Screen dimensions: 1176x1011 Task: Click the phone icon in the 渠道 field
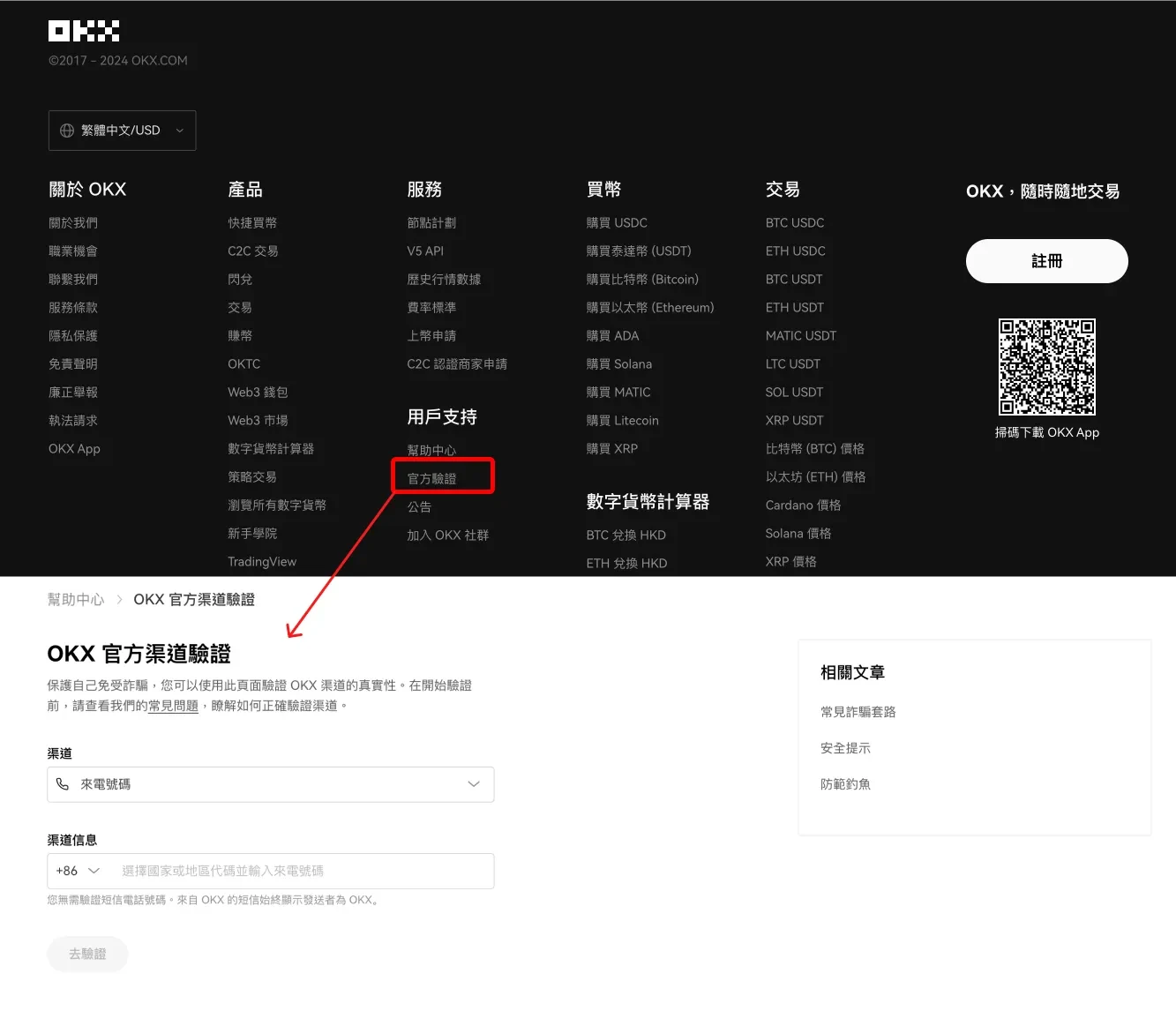pos(63,784)
